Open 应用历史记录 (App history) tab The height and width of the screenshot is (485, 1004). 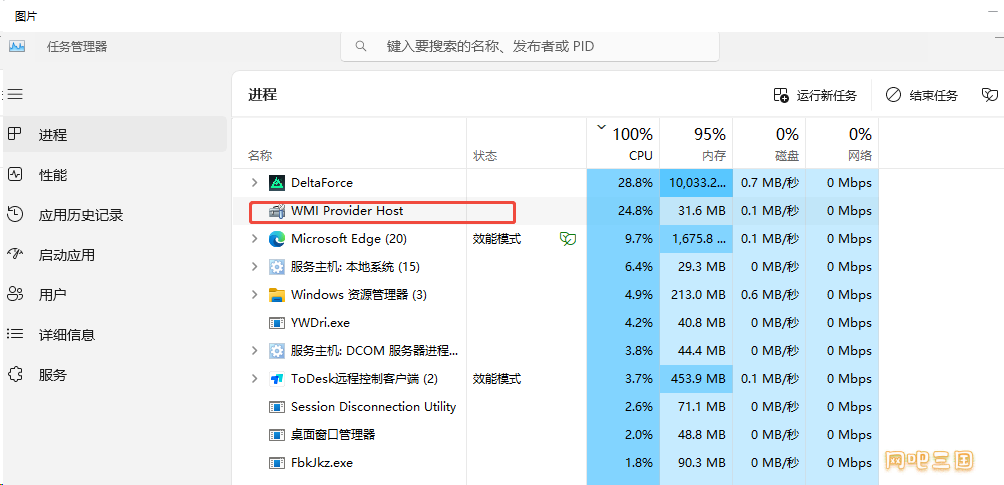(x=115, y=215)
